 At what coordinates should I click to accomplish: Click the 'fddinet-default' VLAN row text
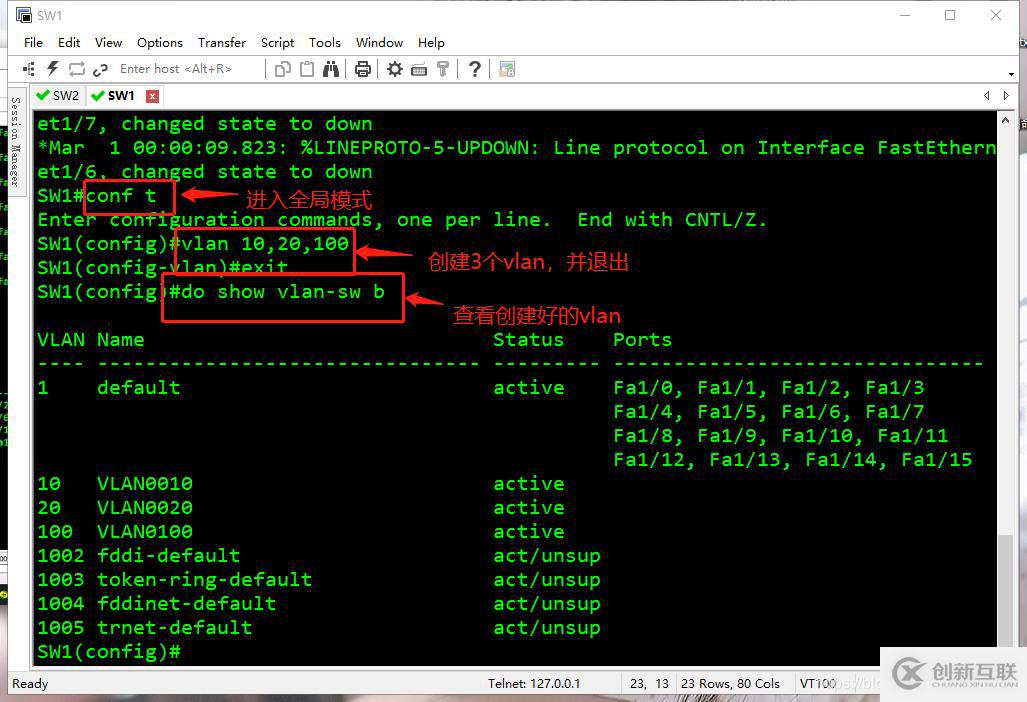[x=187, y=604]
